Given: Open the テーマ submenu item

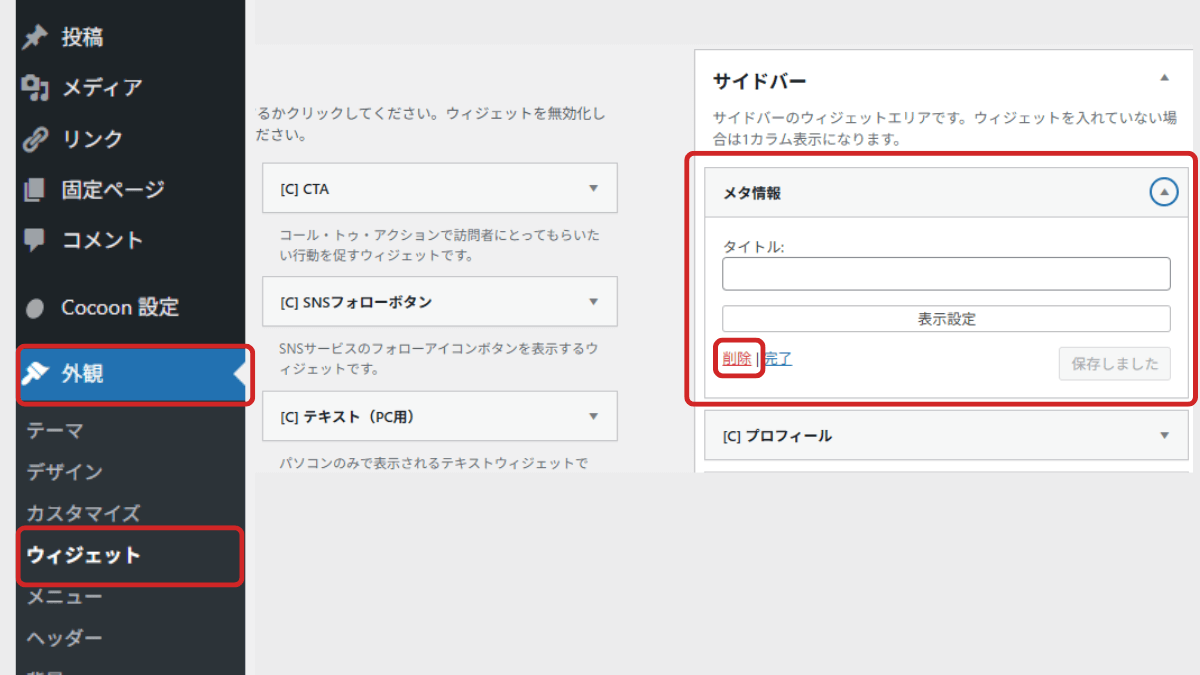Looking at the screenshot, I should coord(55,430).
